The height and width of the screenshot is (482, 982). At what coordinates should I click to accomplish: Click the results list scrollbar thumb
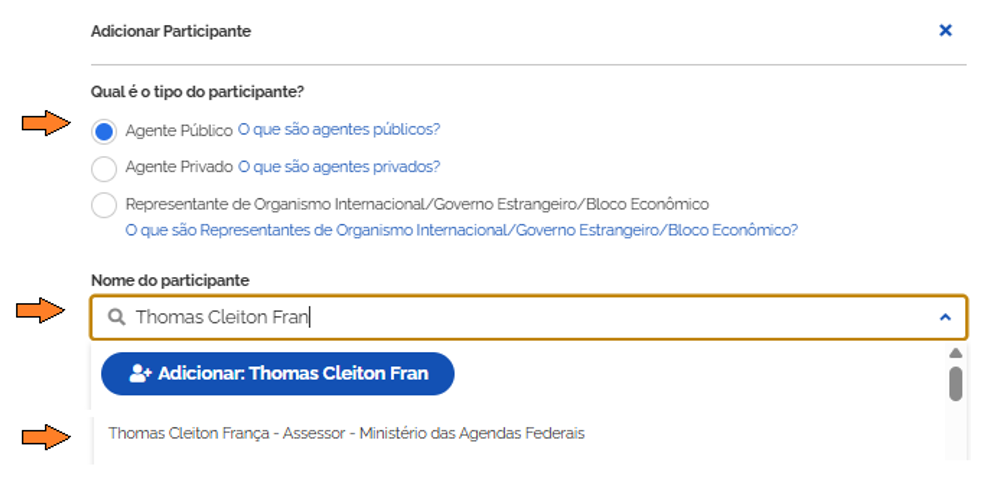point(955,383)
